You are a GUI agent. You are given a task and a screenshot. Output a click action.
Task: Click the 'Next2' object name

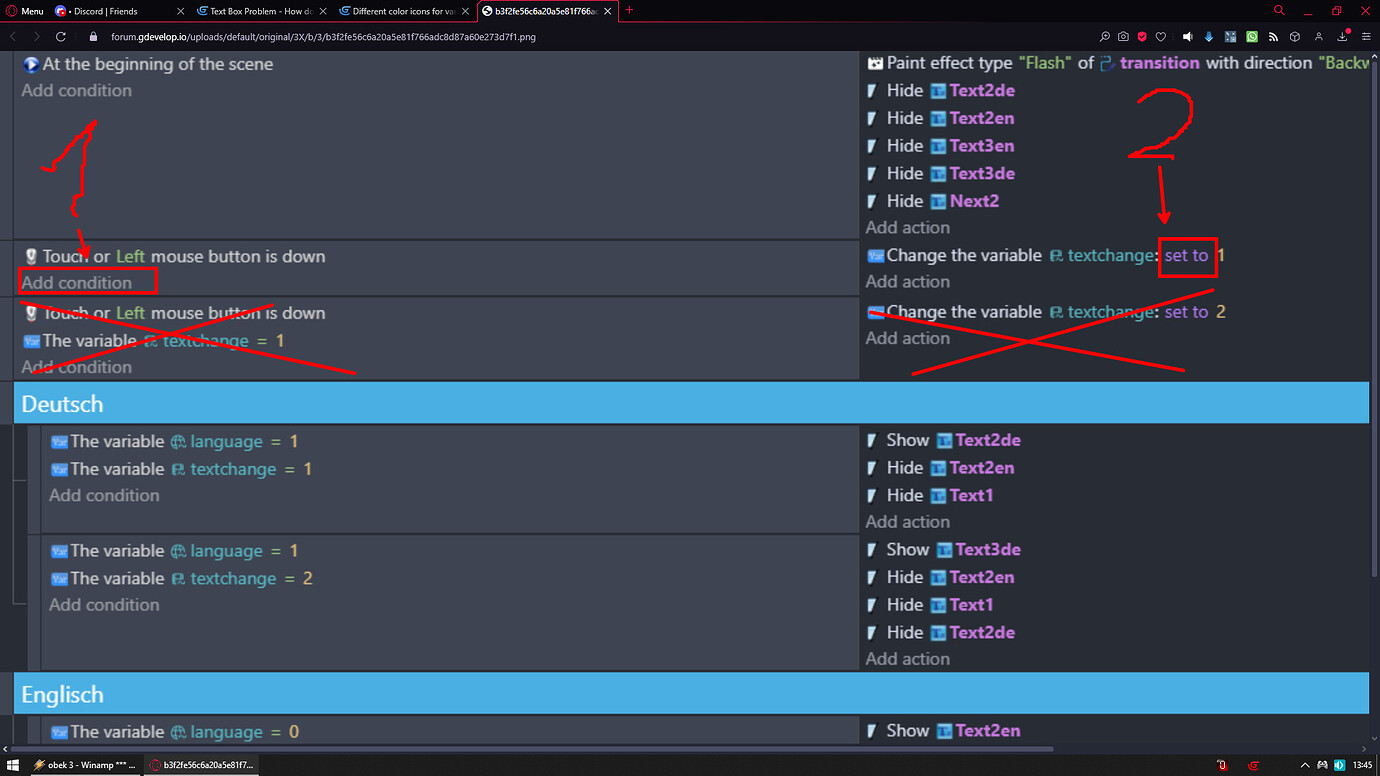[x=975, y=201]
